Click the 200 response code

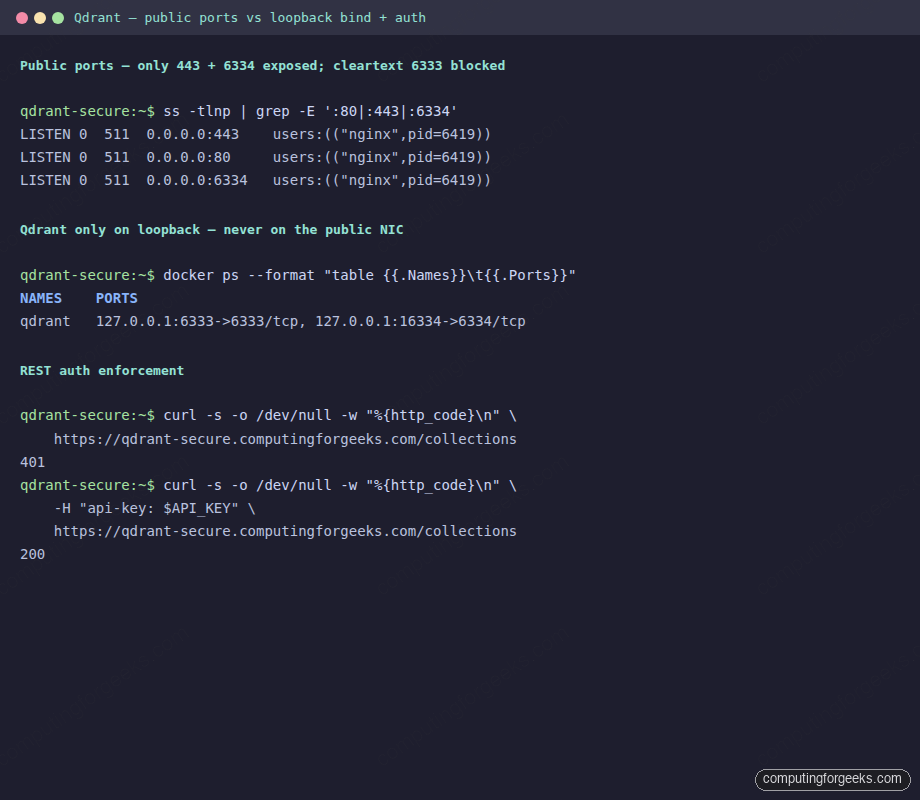(32, 555)
